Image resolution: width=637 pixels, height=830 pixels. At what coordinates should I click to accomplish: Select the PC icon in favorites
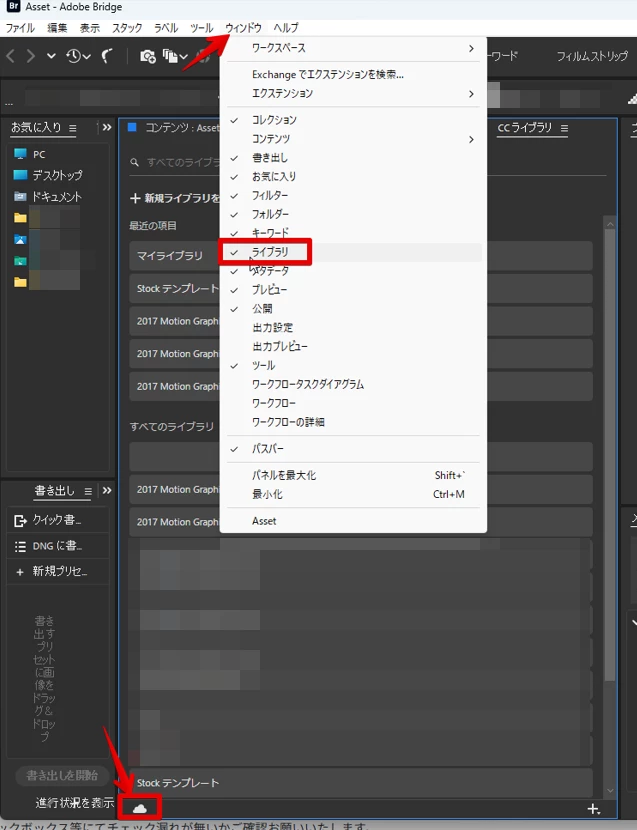click(21, 154)
